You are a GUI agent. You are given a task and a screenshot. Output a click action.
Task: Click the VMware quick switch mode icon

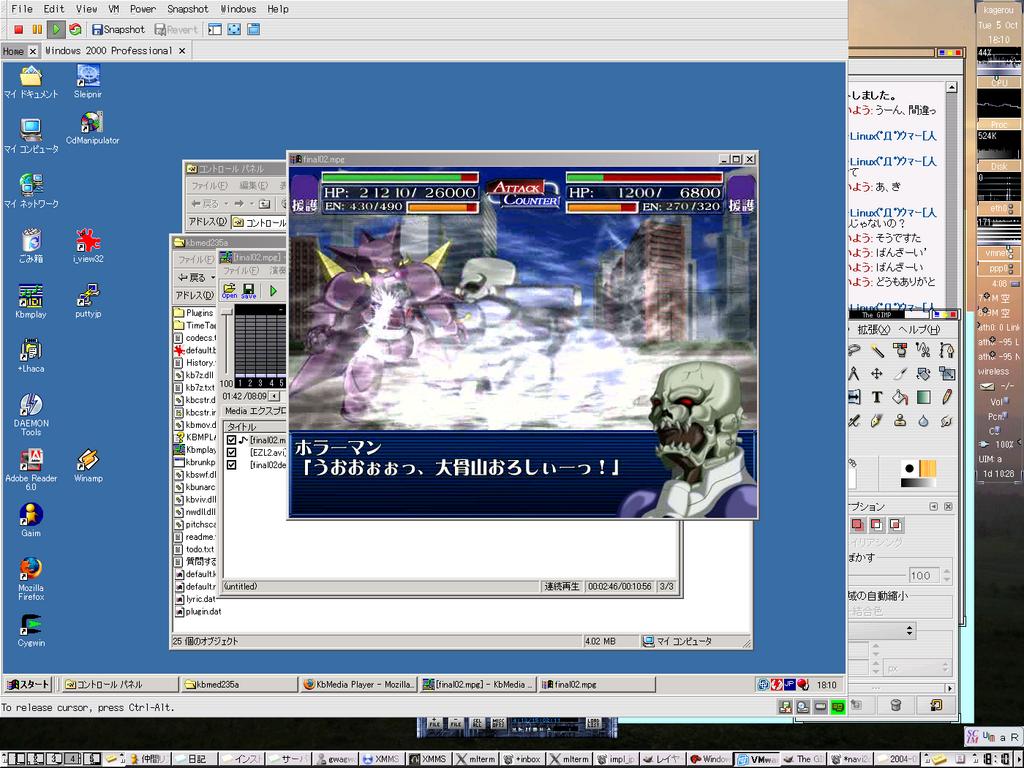tap(254, 29)
